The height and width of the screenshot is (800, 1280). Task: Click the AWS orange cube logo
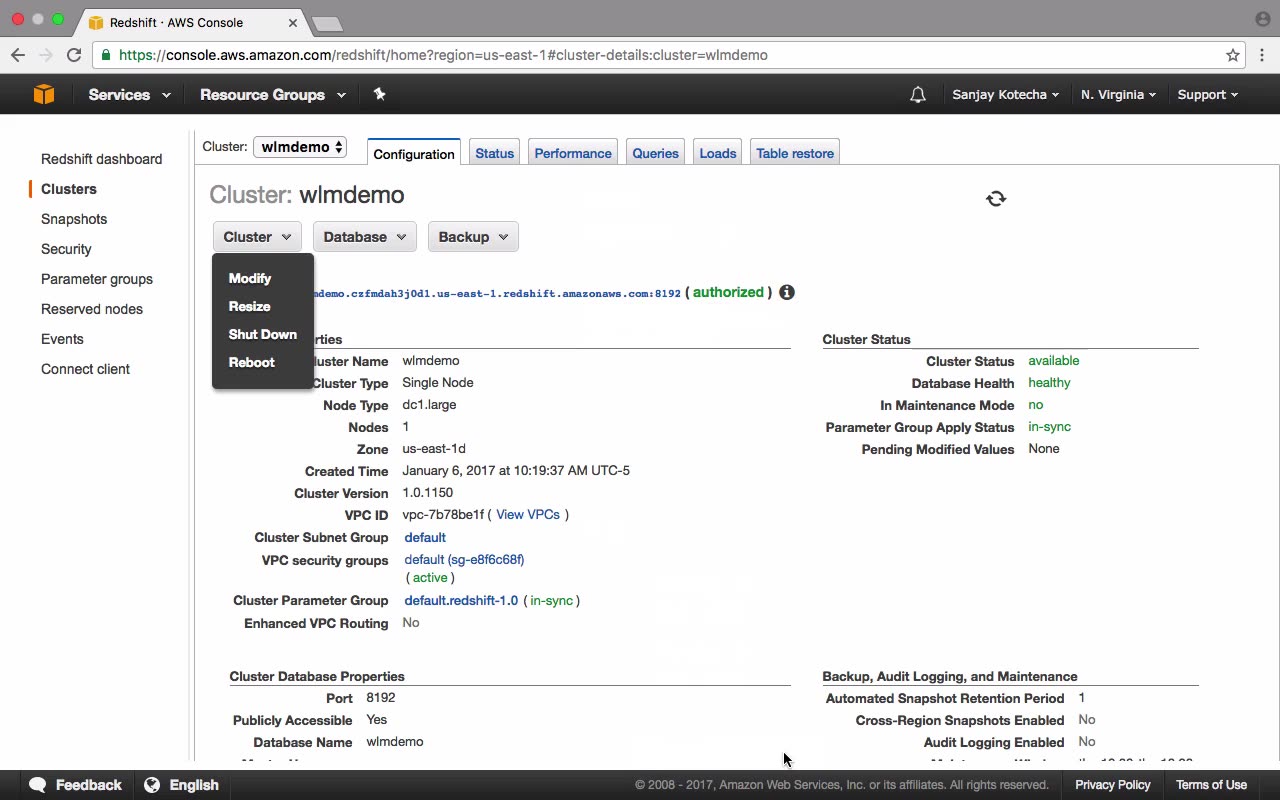pos(44,95)
